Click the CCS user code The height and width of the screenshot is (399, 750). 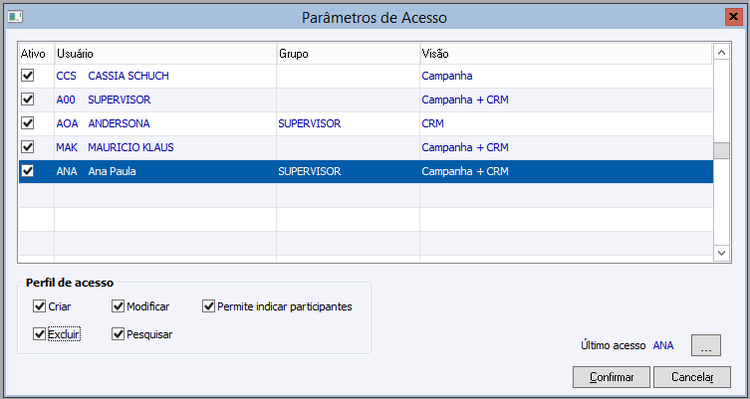(66, 76)
